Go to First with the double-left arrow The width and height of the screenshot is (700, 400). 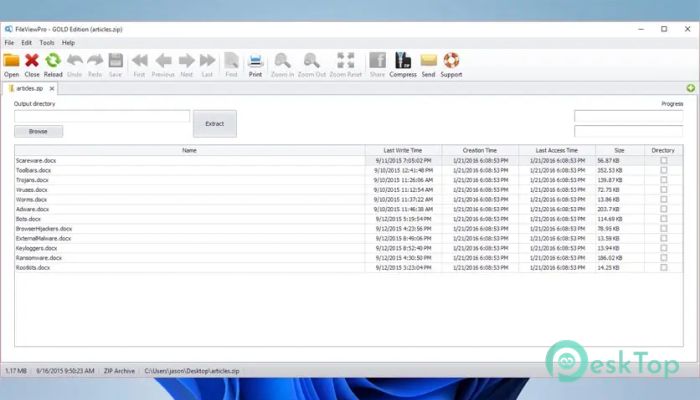(x=139, y=60)
